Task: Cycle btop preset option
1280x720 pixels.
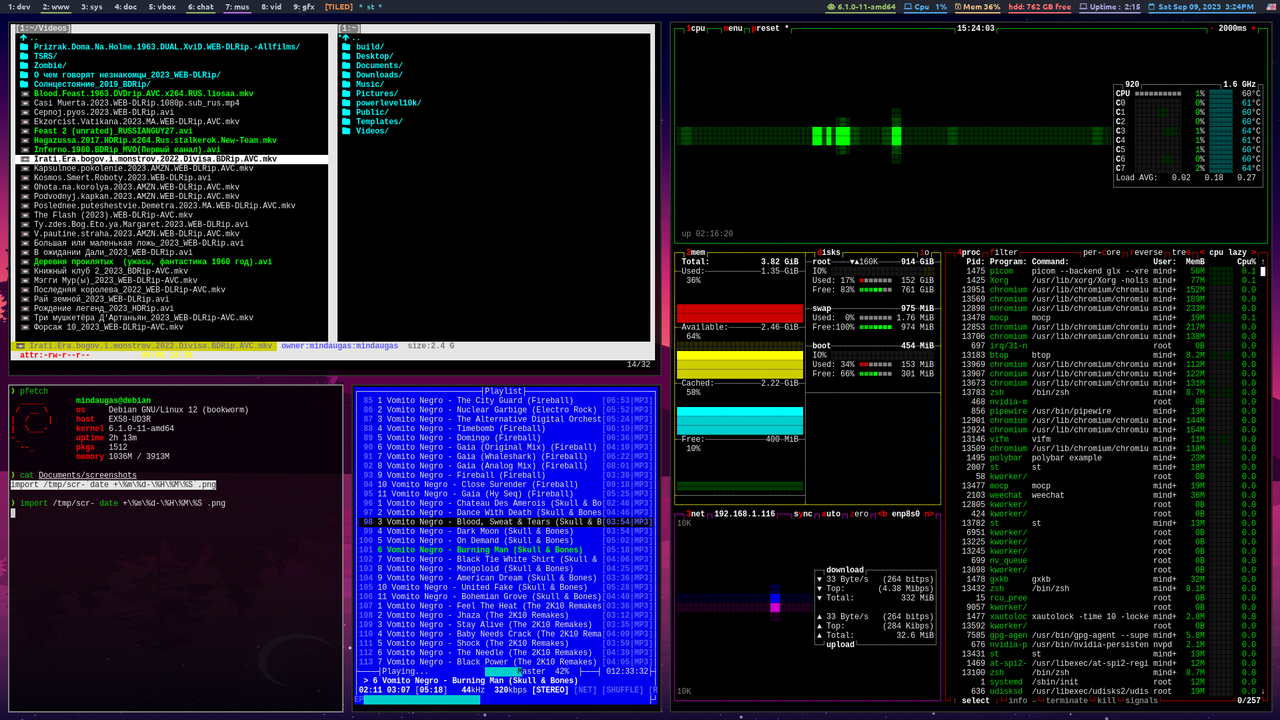Action: 770,28
